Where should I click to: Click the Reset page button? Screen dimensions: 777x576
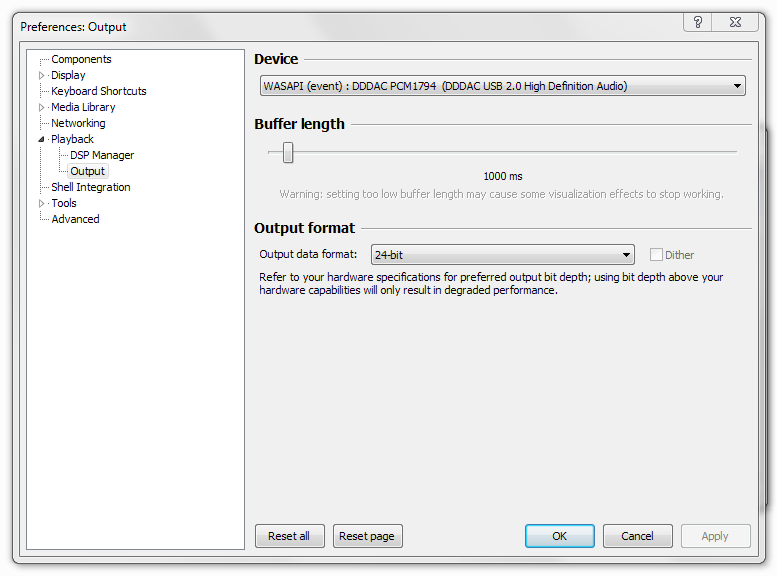tap(367, 536)
